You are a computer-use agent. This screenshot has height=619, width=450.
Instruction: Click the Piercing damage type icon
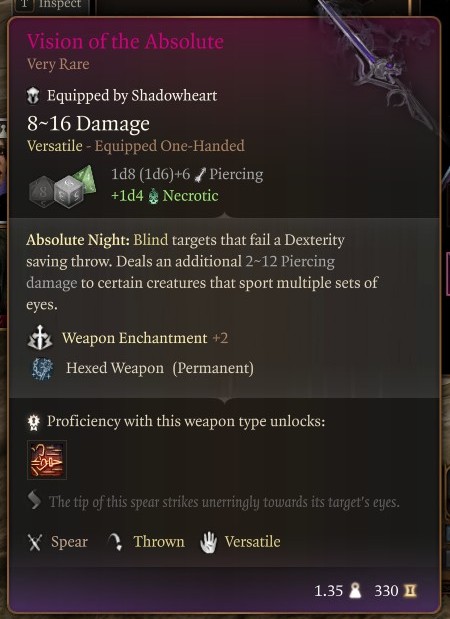coord(201,175)
